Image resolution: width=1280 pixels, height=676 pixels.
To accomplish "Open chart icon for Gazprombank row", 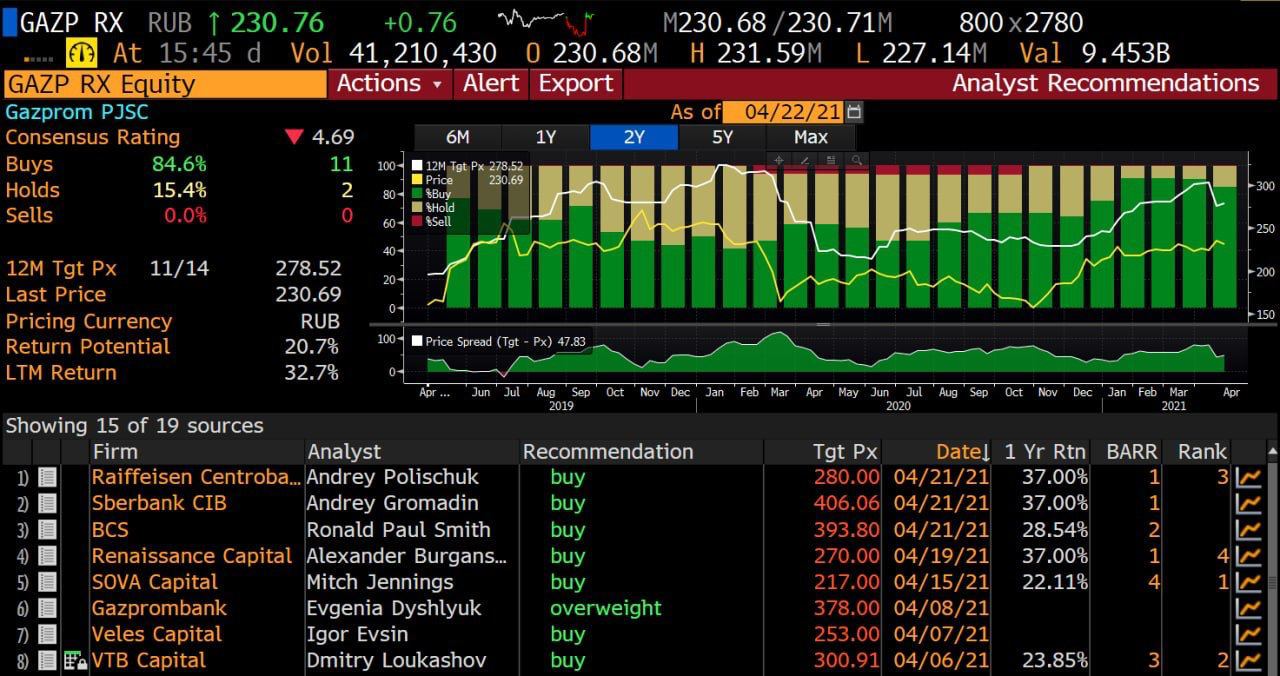I will pyautogui.click(x=1249, y=608).
